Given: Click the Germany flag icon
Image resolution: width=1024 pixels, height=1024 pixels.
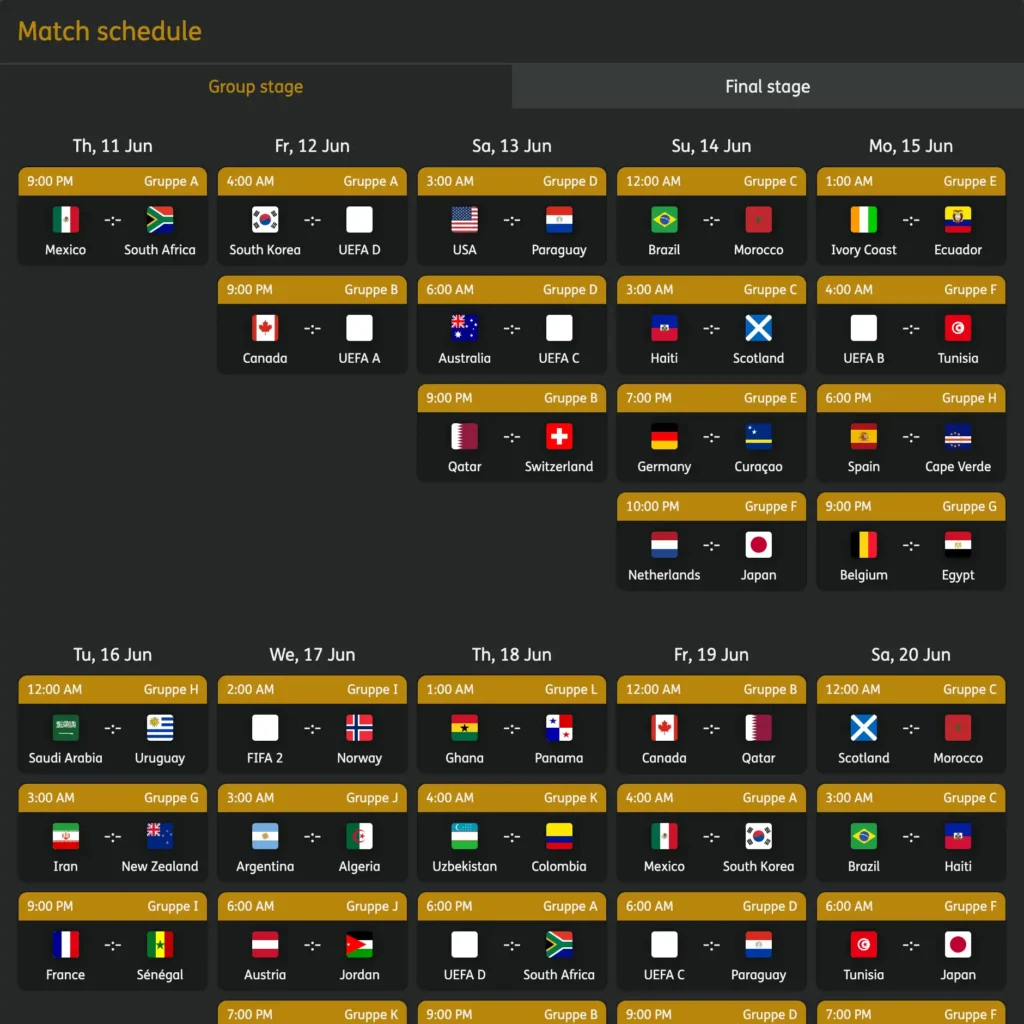Looking at the screenshot, I should pyautogui.click(x=664, y=436).
